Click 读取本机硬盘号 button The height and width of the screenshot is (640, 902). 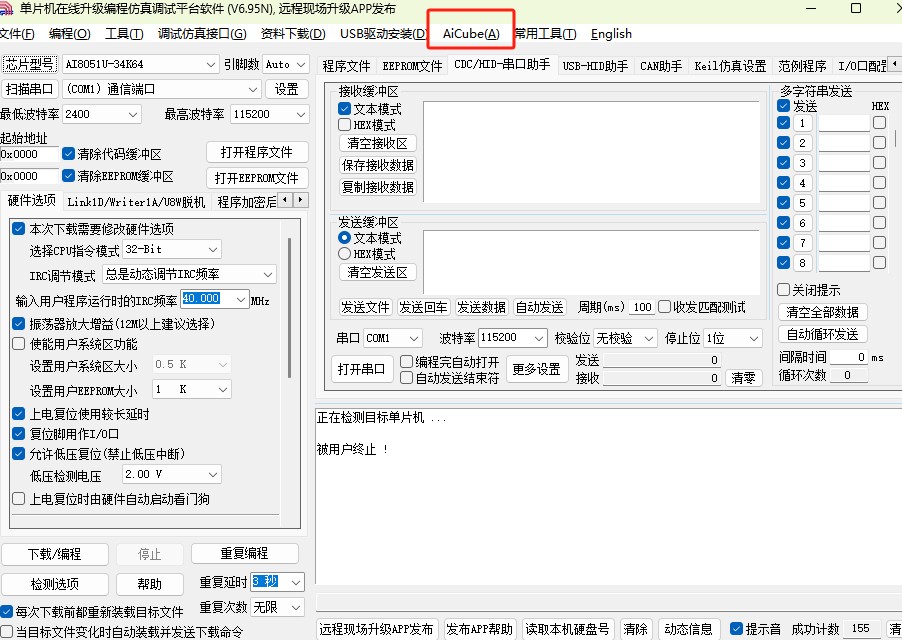567,629
